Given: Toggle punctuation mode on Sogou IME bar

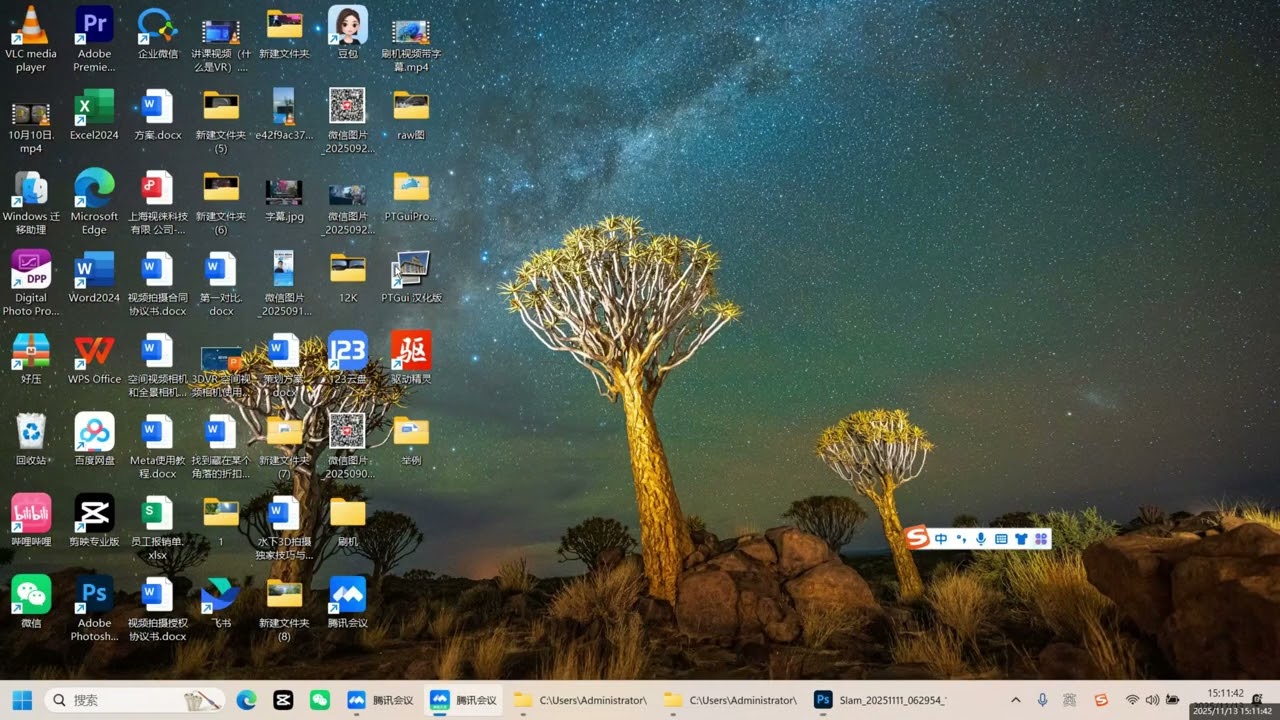Looking at the screenshot, I should [961, 539].
